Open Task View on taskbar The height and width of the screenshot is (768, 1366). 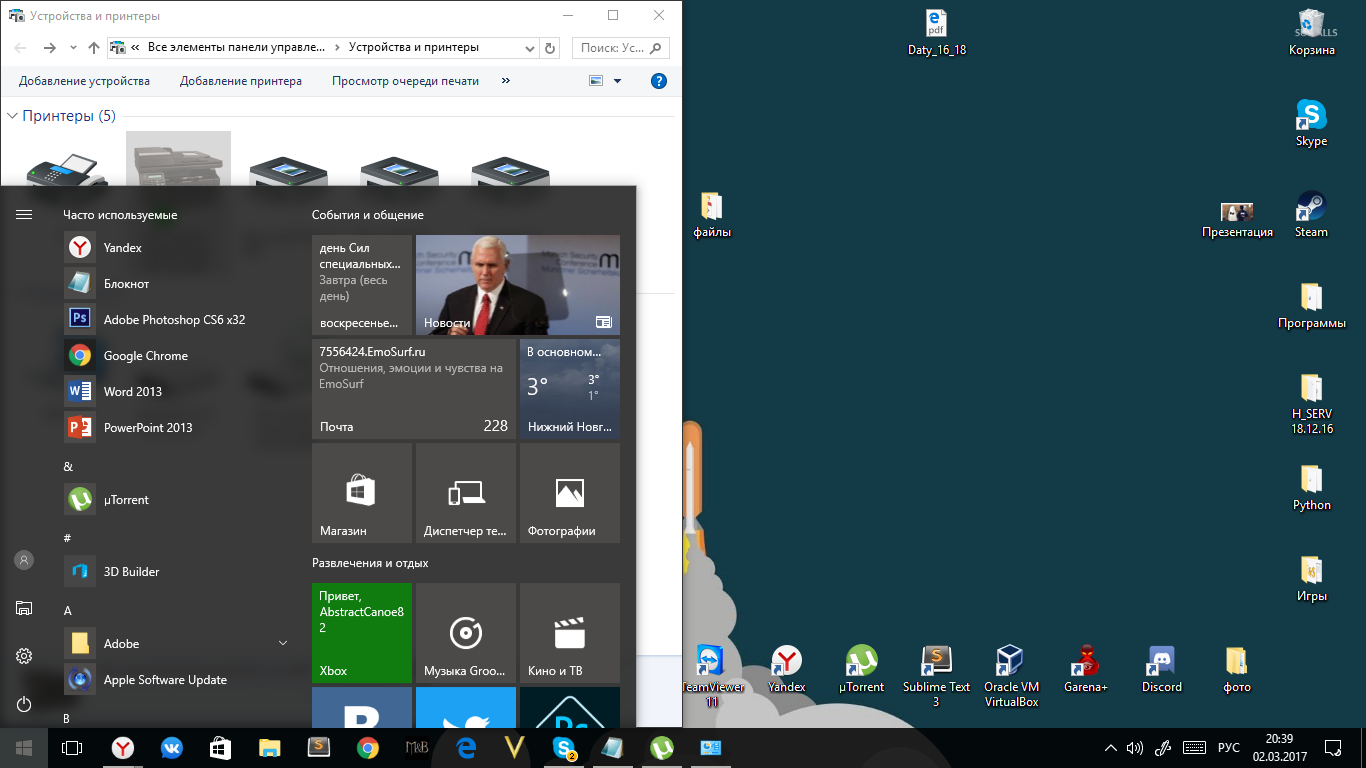72,747
